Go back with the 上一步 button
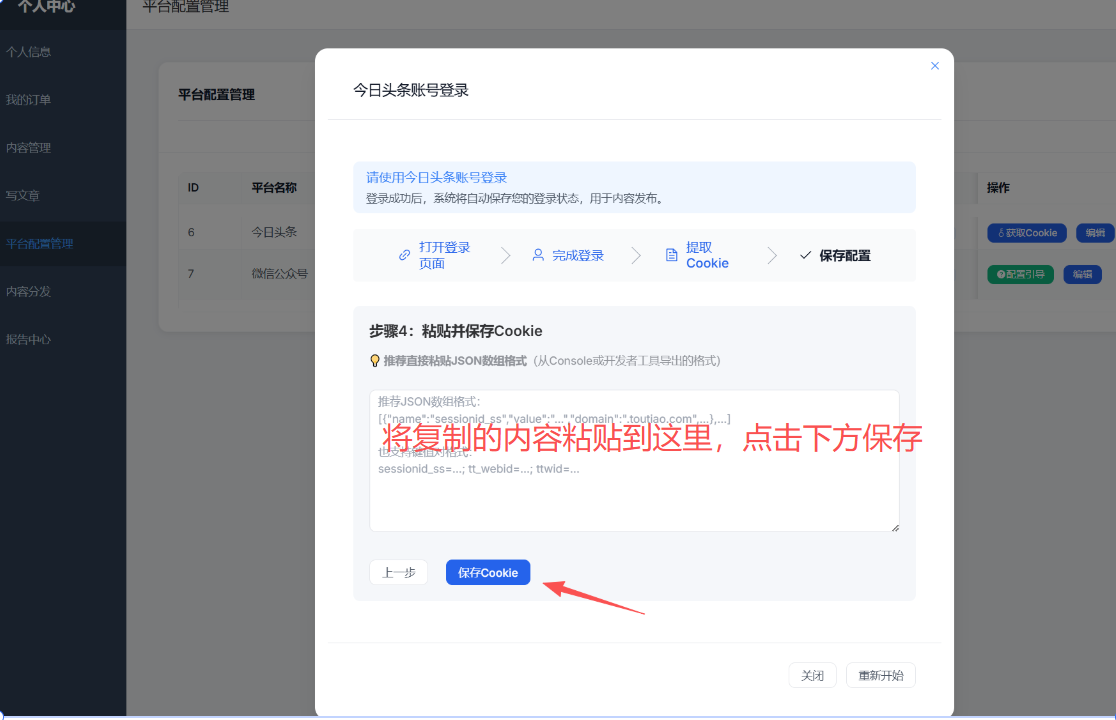Image resolution: width=1116 pixels, height=720 pixels. tap(399, 573)
